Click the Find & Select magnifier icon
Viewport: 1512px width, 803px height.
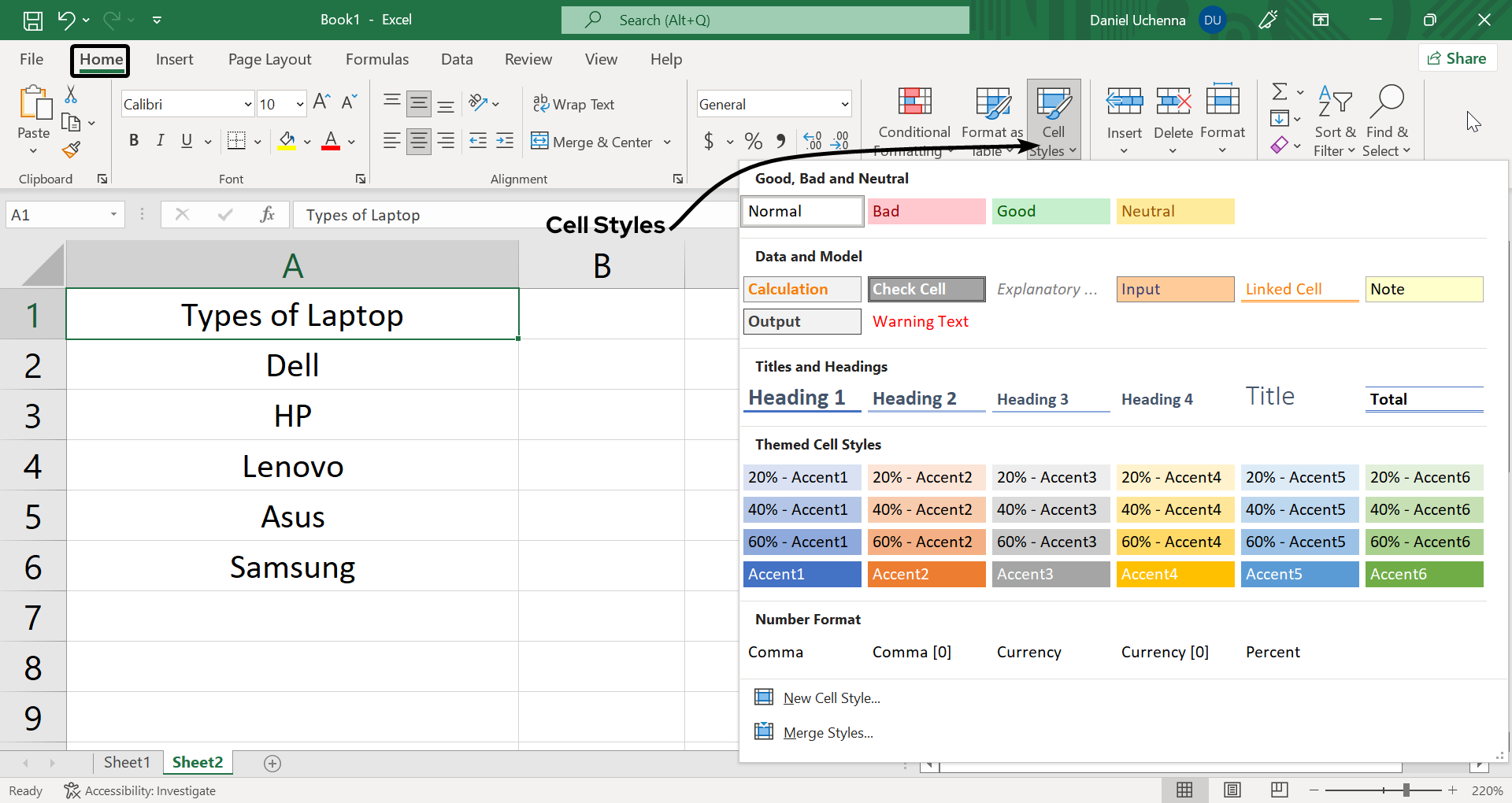1387,102
